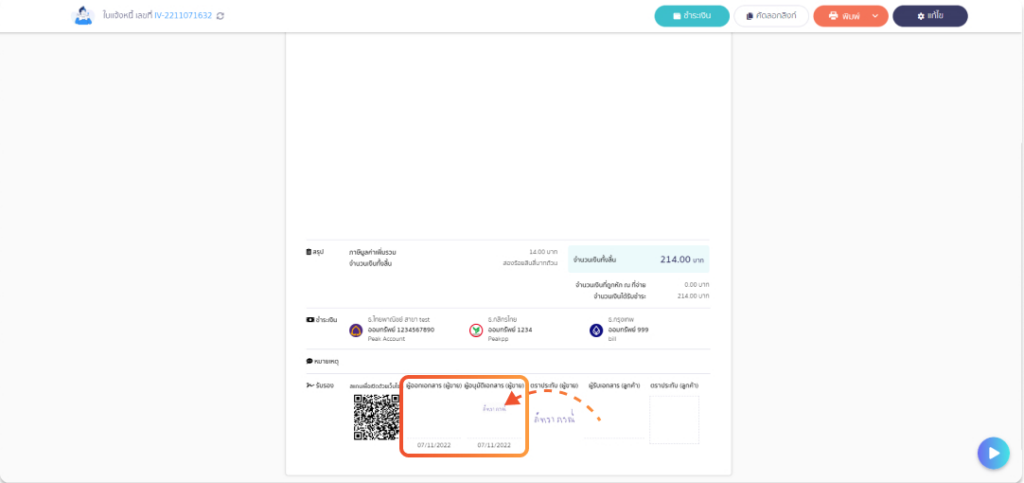The width and height of the screenshot is (1024, 483).
Task: Click the Siam Commercial Bank purple logo
Action: click(x=356, y=330)
